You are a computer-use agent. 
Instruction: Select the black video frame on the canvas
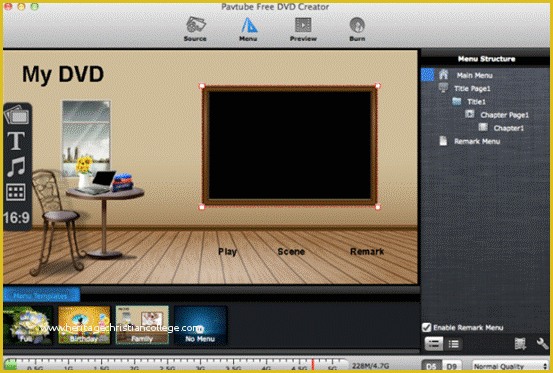(290, 146)
